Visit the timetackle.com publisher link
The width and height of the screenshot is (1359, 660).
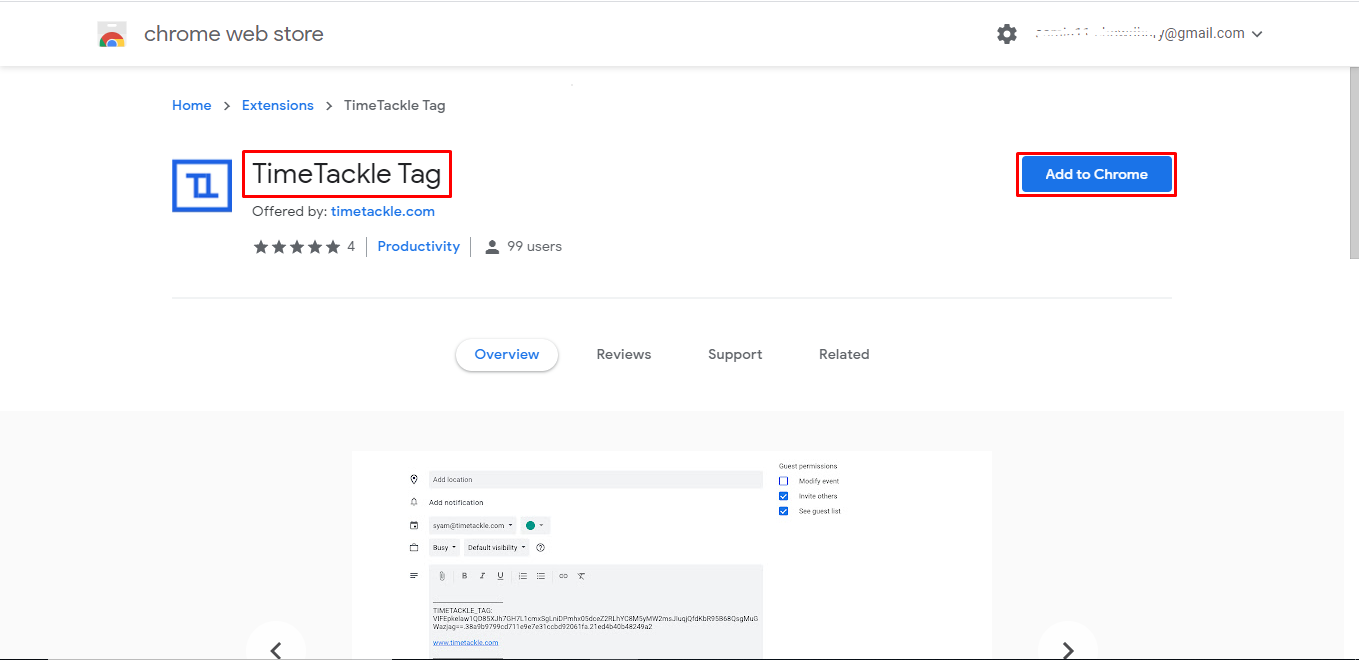383,212
